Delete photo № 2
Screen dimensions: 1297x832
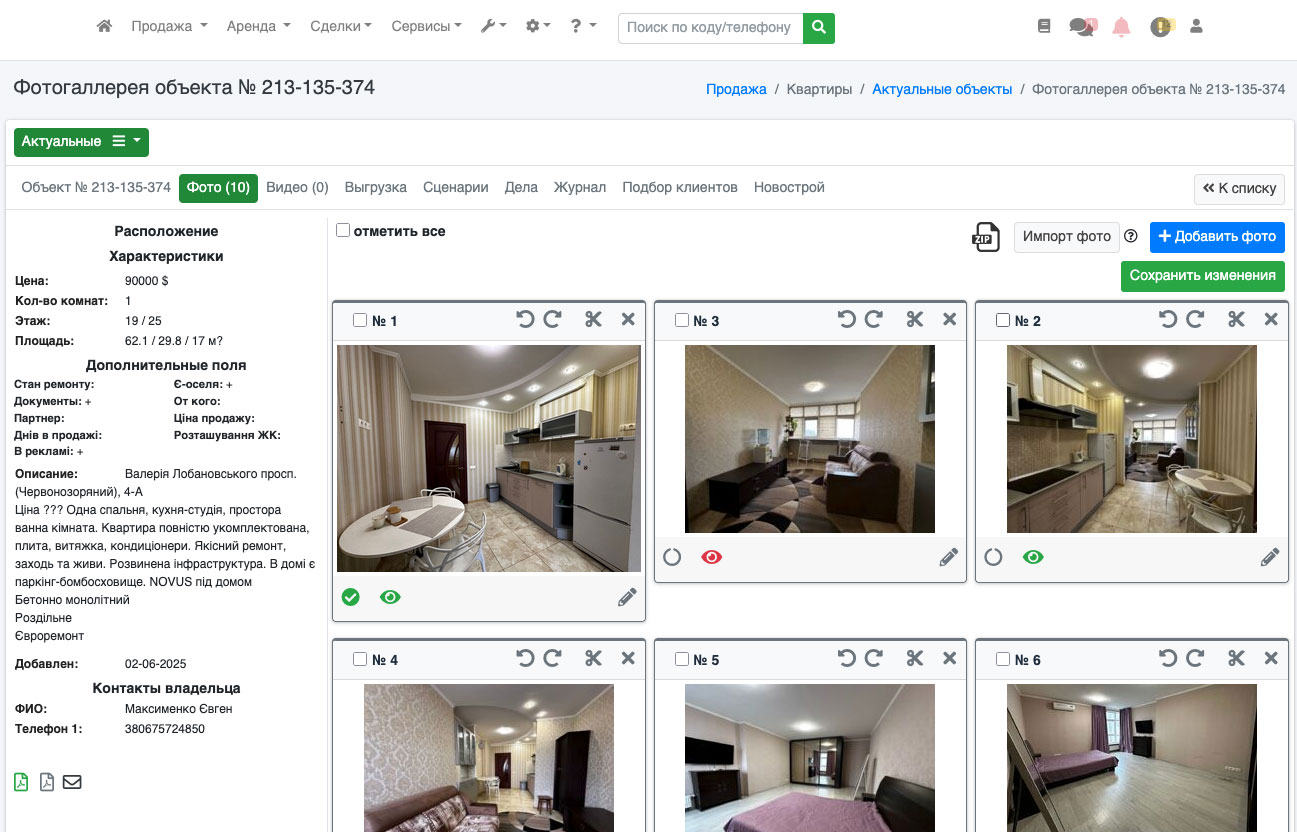point(1271,319)
